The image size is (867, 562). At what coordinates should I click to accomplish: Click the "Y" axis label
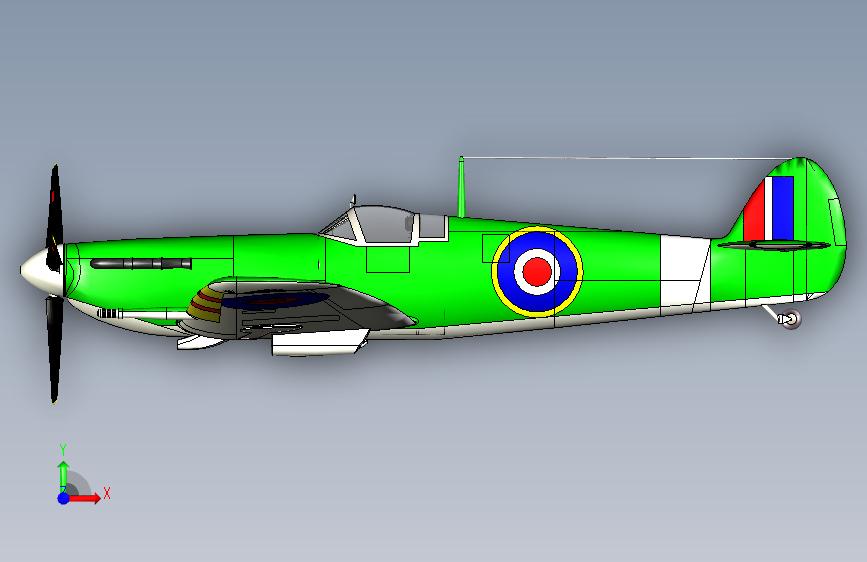tap(63, 450)
